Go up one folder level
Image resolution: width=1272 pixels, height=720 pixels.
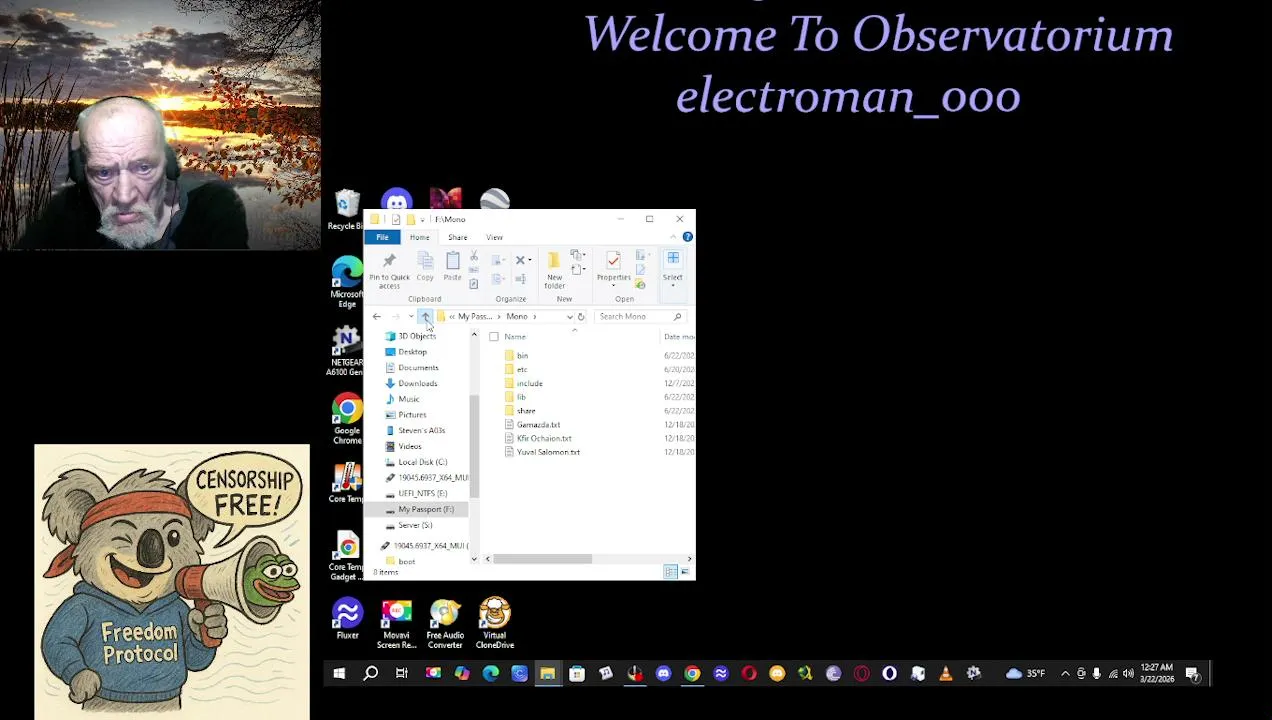pyautogui.click(x=425, y=316)
